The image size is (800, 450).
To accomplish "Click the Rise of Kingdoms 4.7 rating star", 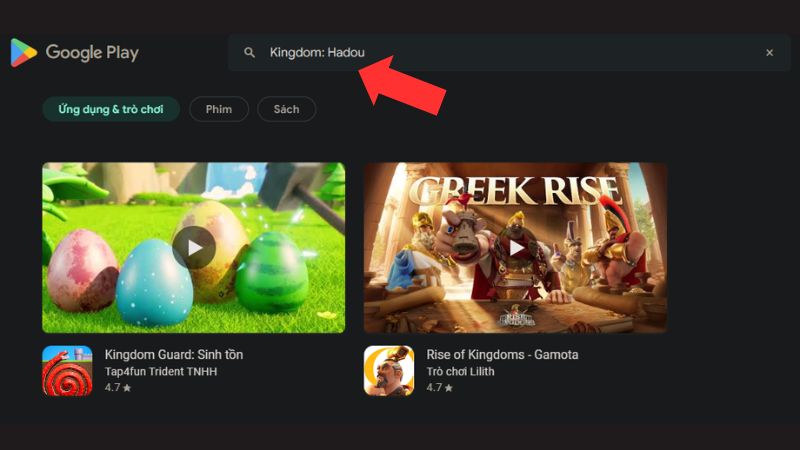I will tap(448, 388).
